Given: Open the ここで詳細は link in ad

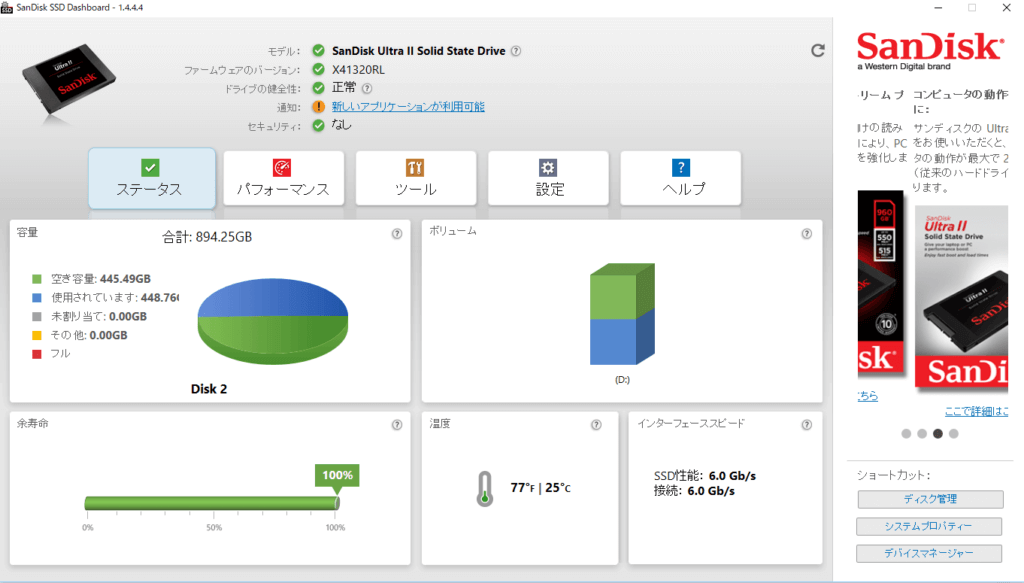Looking at the screenshot, I should point(976,411).
